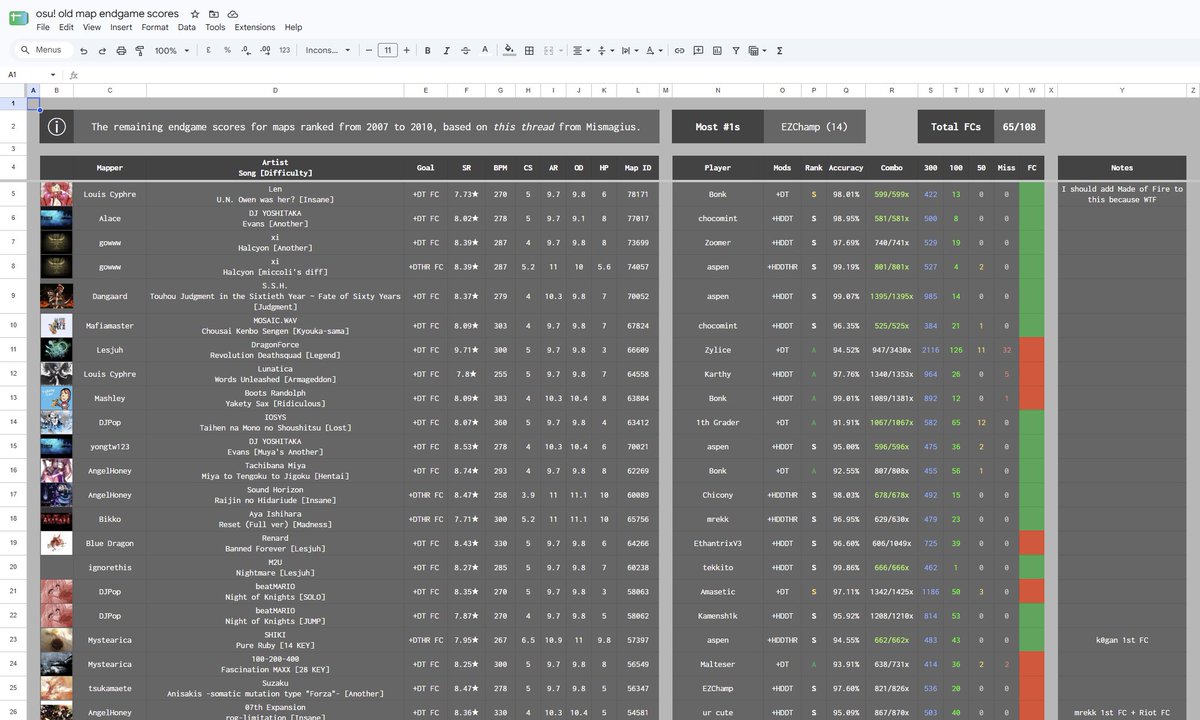
Task: Open the Data menu
Action: point(187,27)
